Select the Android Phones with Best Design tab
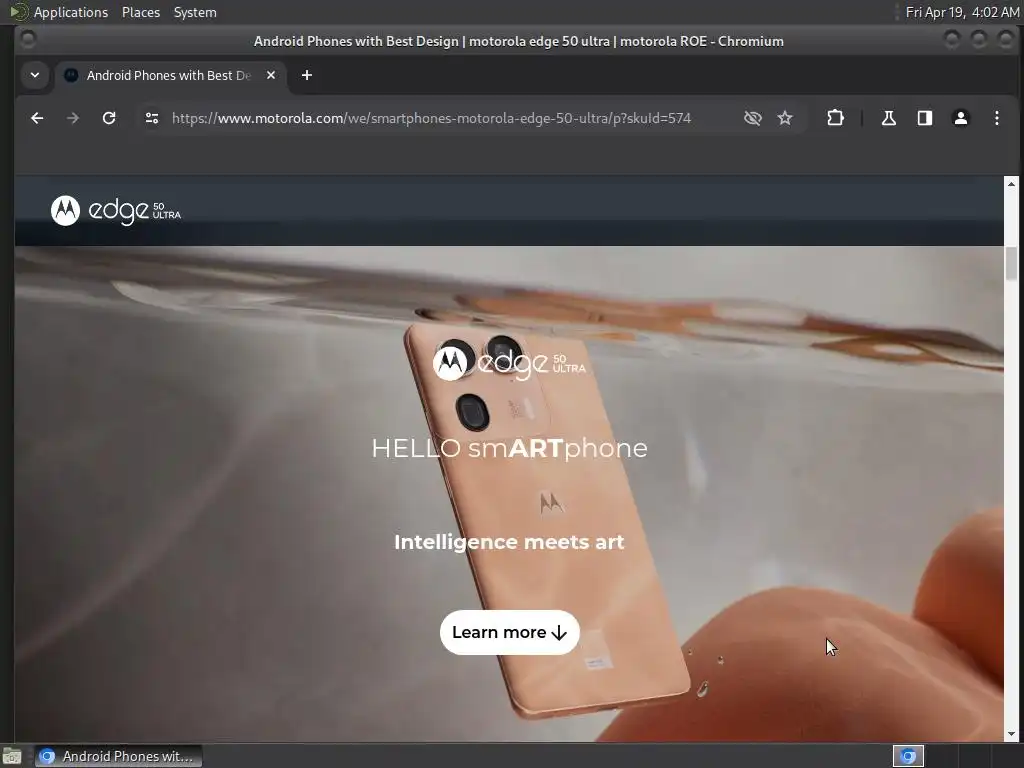Image resolution: width=1024 pixels, height=768 pixels. point(170,75)
